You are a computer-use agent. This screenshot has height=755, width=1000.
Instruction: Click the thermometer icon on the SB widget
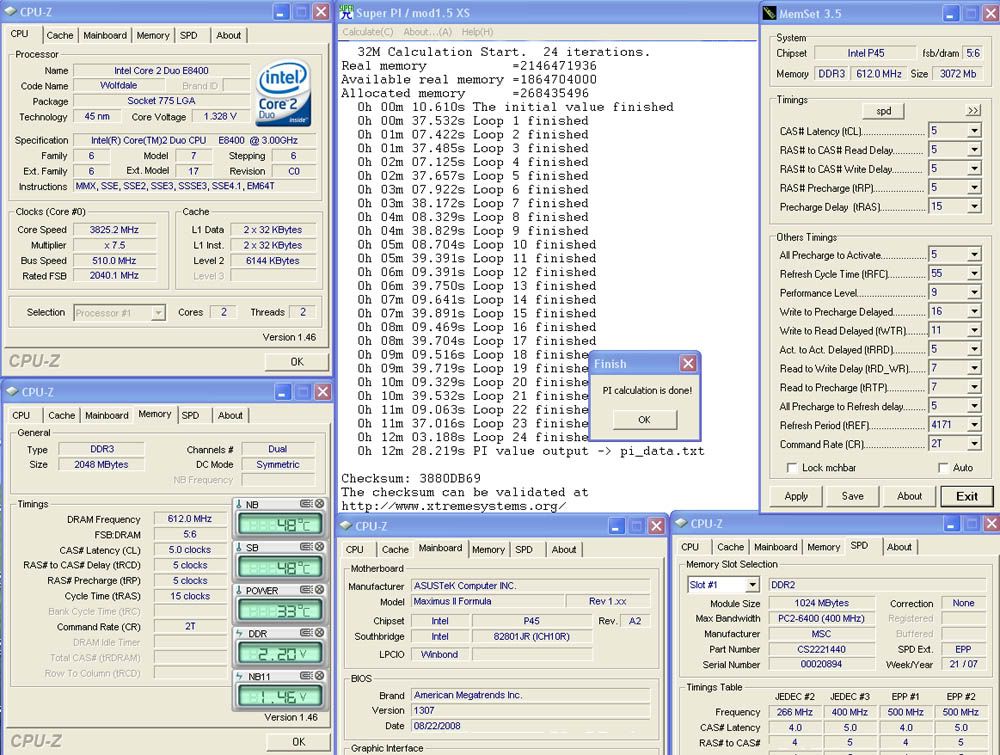[239, 547]
